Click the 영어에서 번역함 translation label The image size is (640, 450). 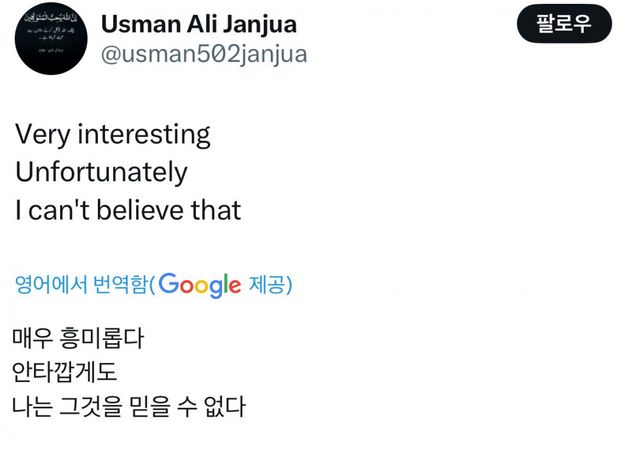point(81,286)
